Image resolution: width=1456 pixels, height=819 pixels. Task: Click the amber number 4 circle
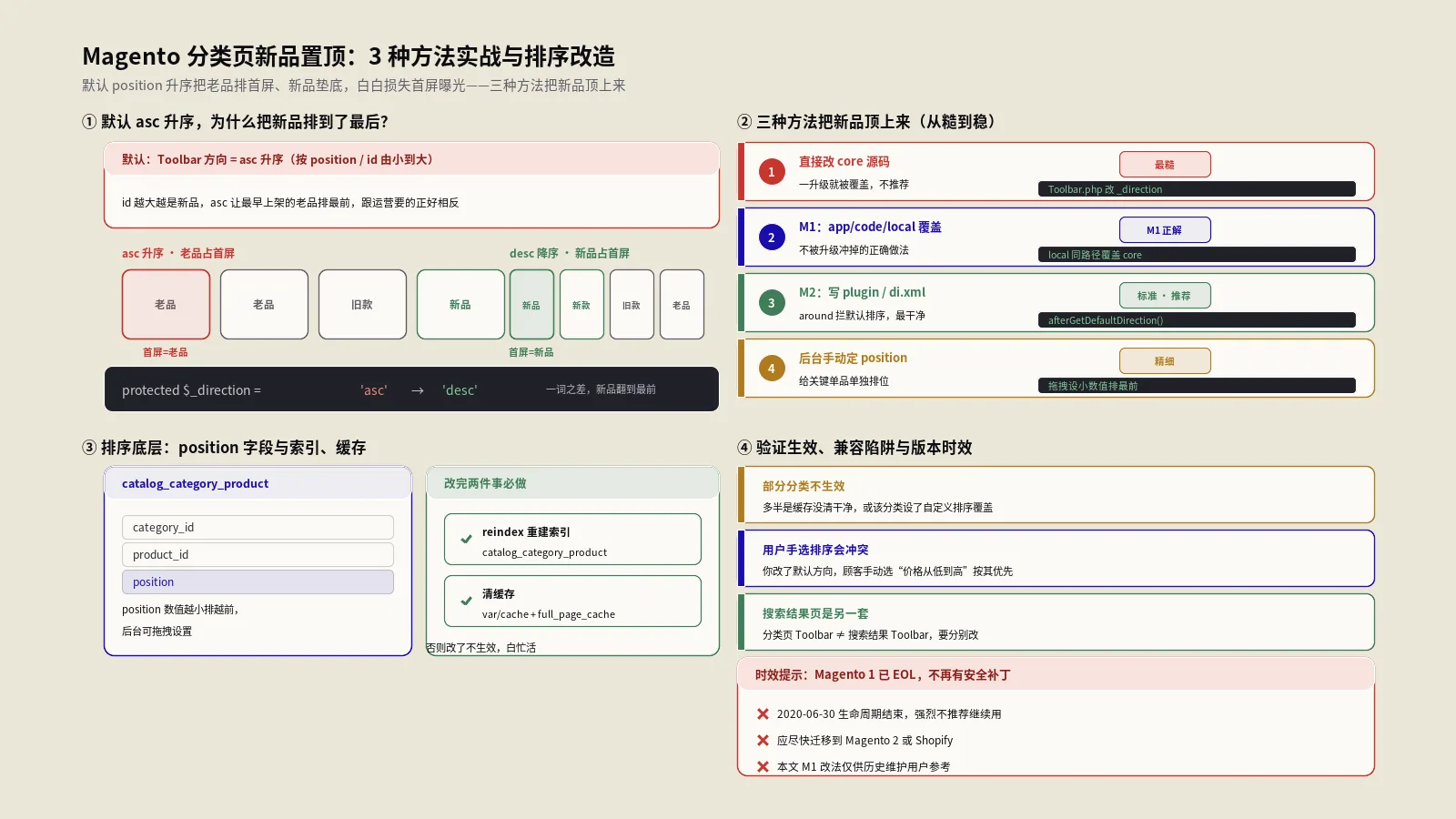point(772,369)
